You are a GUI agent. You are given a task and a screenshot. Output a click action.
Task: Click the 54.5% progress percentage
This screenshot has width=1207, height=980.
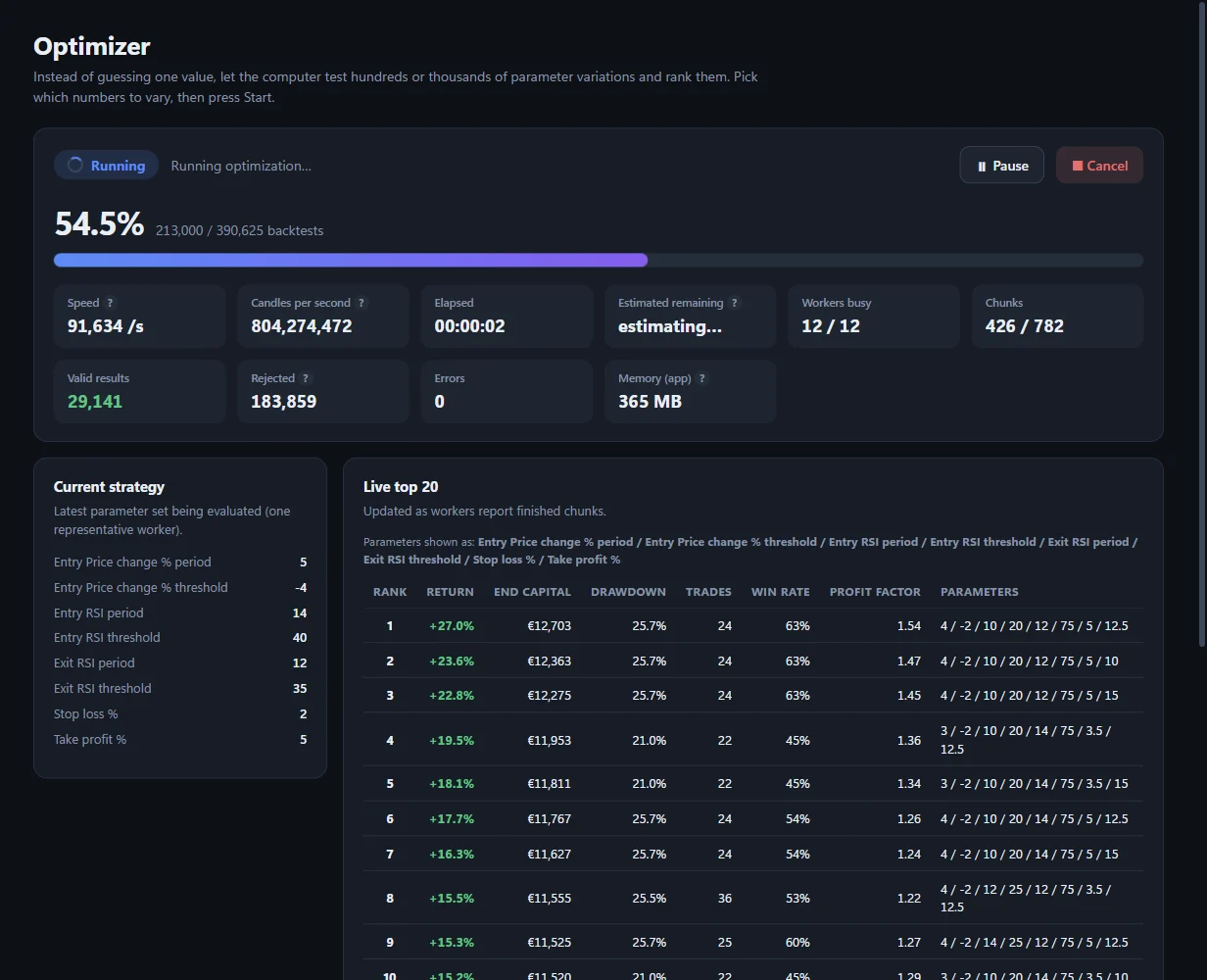99,223
